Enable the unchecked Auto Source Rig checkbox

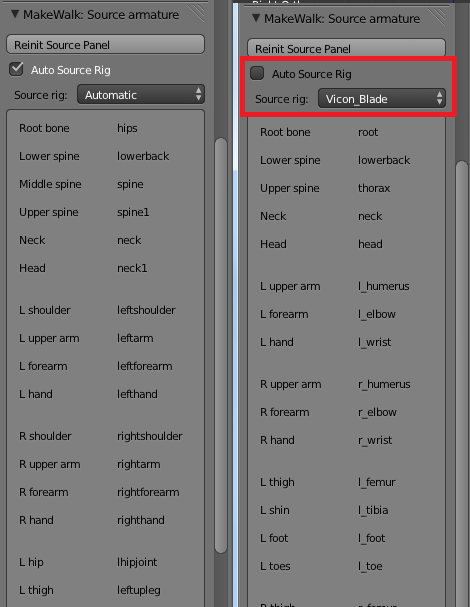(x=257, y=73)
